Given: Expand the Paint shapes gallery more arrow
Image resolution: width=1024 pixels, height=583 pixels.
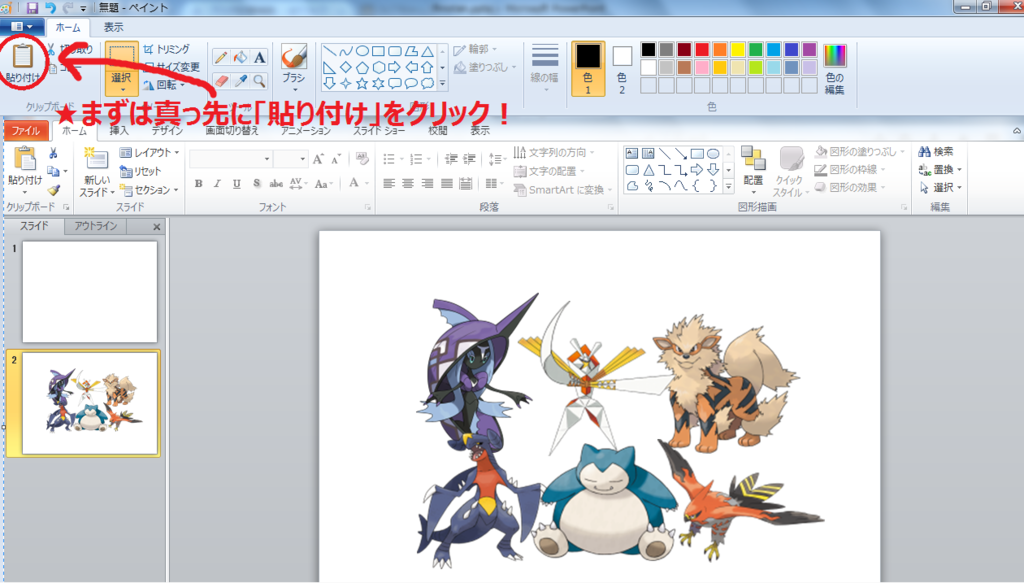Looking at the screenshot, I should pyautogui.click(x=442, y=84).
